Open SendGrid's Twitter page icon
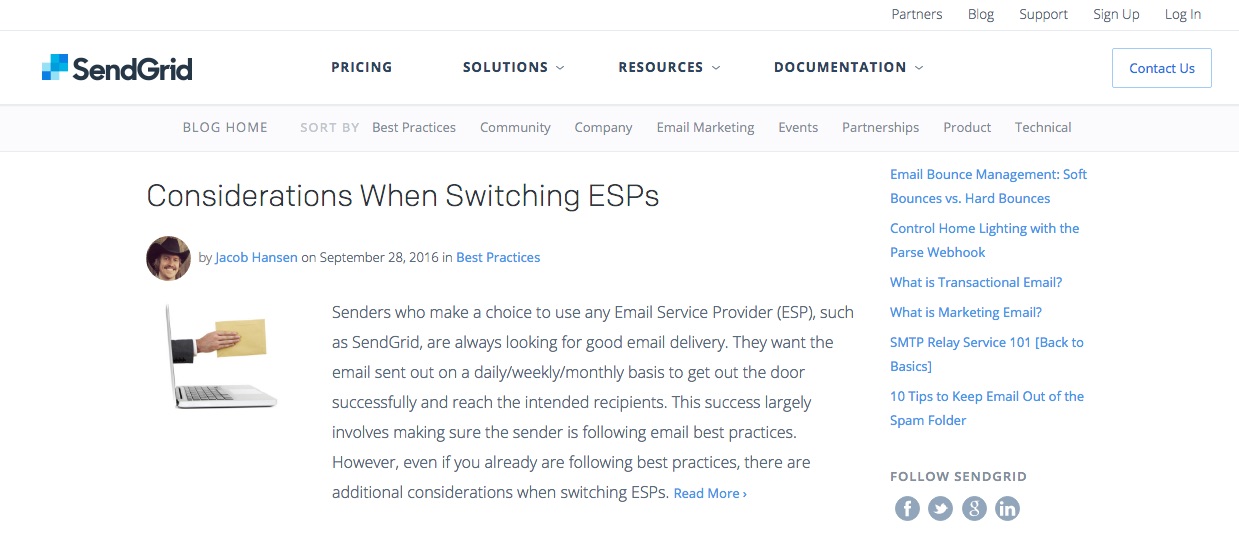Viewport: 1239px width, 556px height. tap(941, 509)
